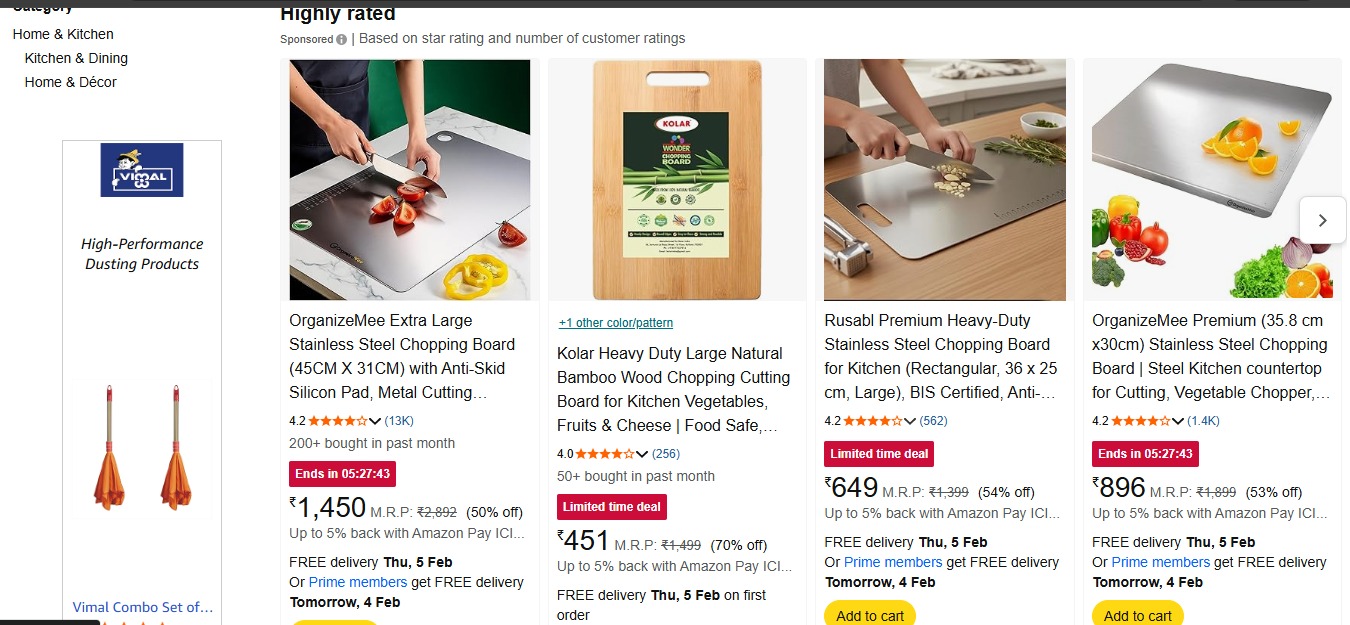Click star rating of Kolar bamboo board
Screen dimensions: 1350x625
pyautogui.click(x=603, y=454)
